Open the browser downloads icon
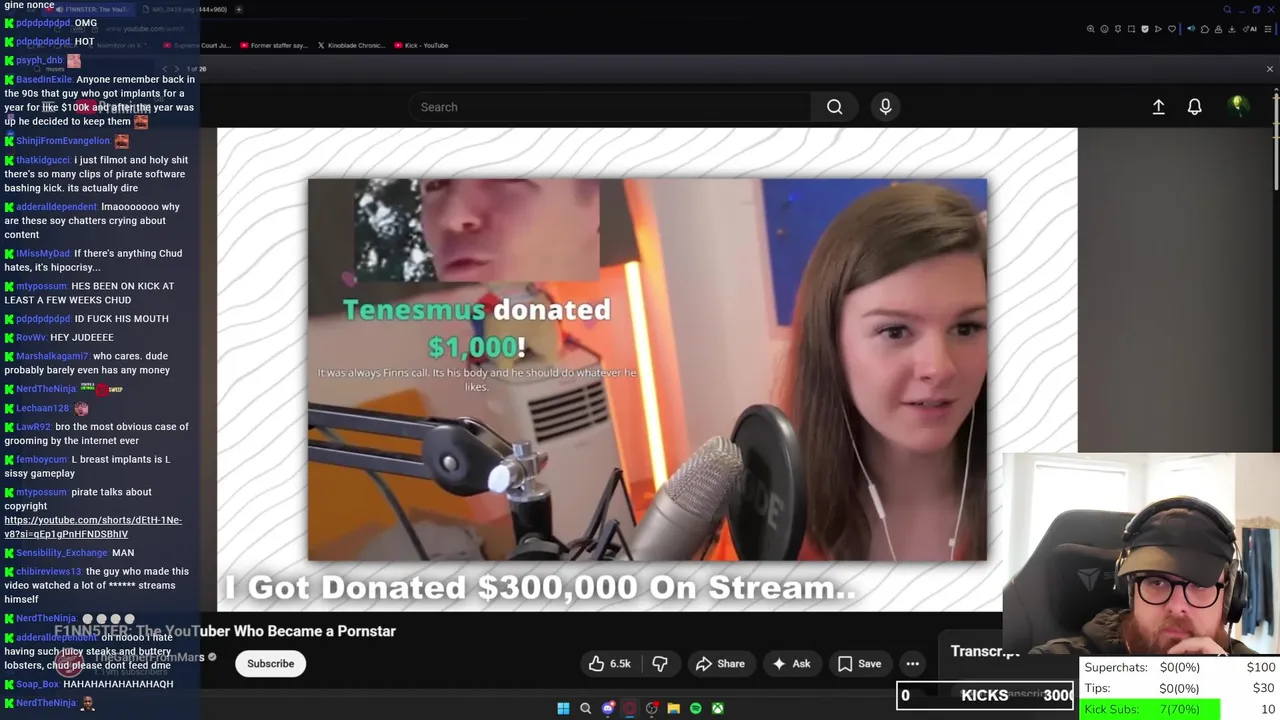This screenshot has width=1280, height=720. (x=1232, y=29)
